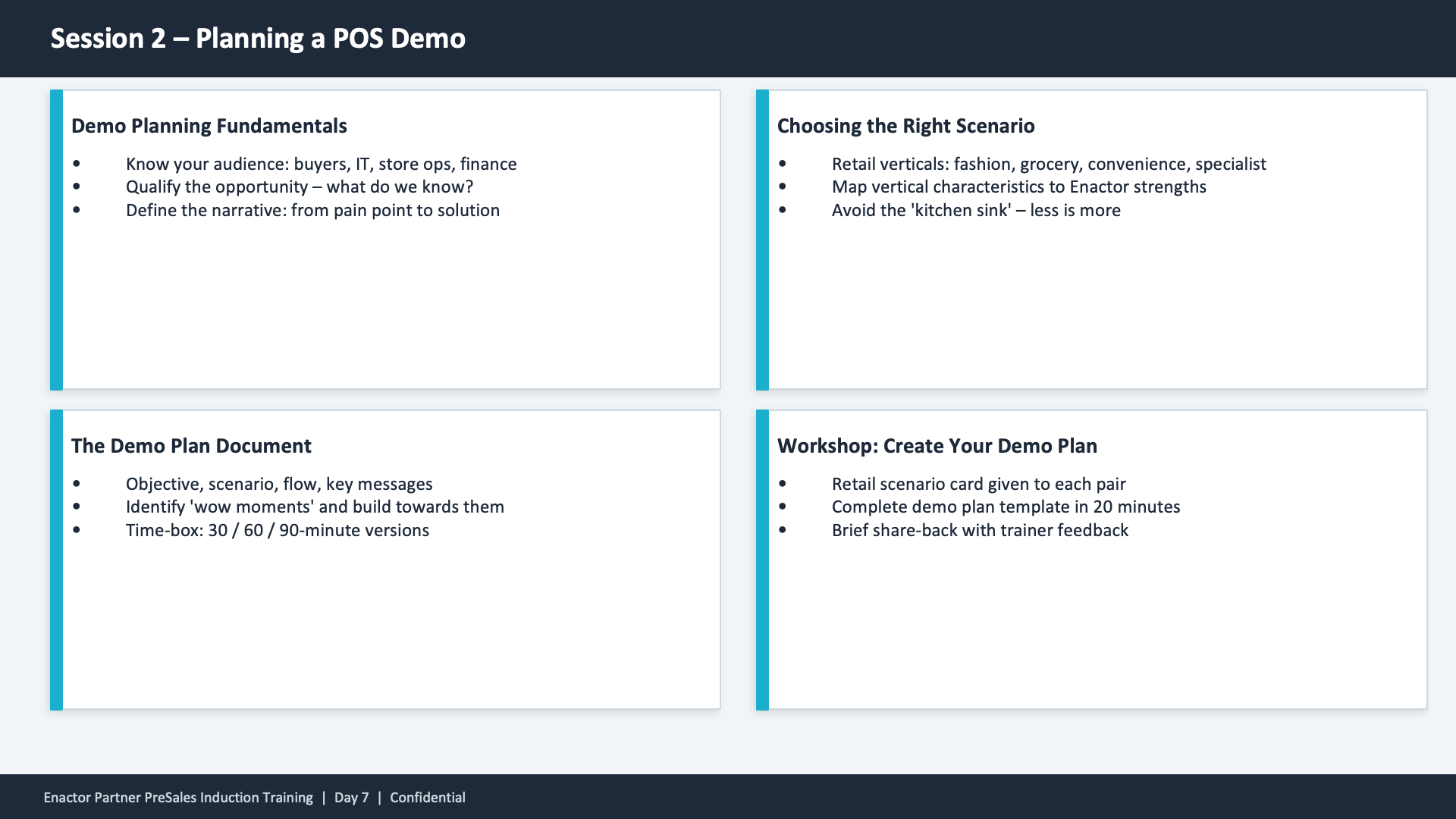Click 'Confidential' in the footer bar
Viewport: 1456px width, 819px height.
click(427, 797)
